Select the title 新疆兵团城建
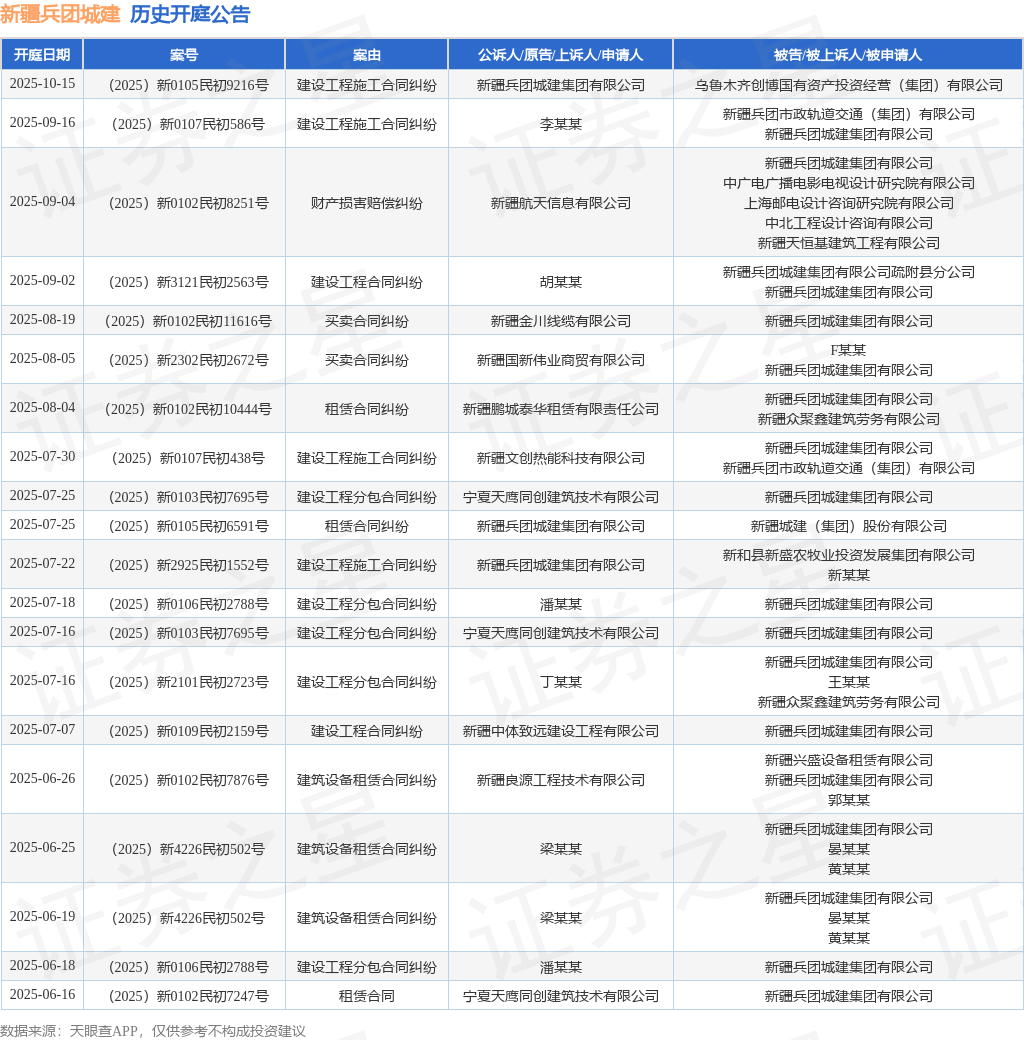Viewport: 1024px width, 1040px height. tap(60, 14)
